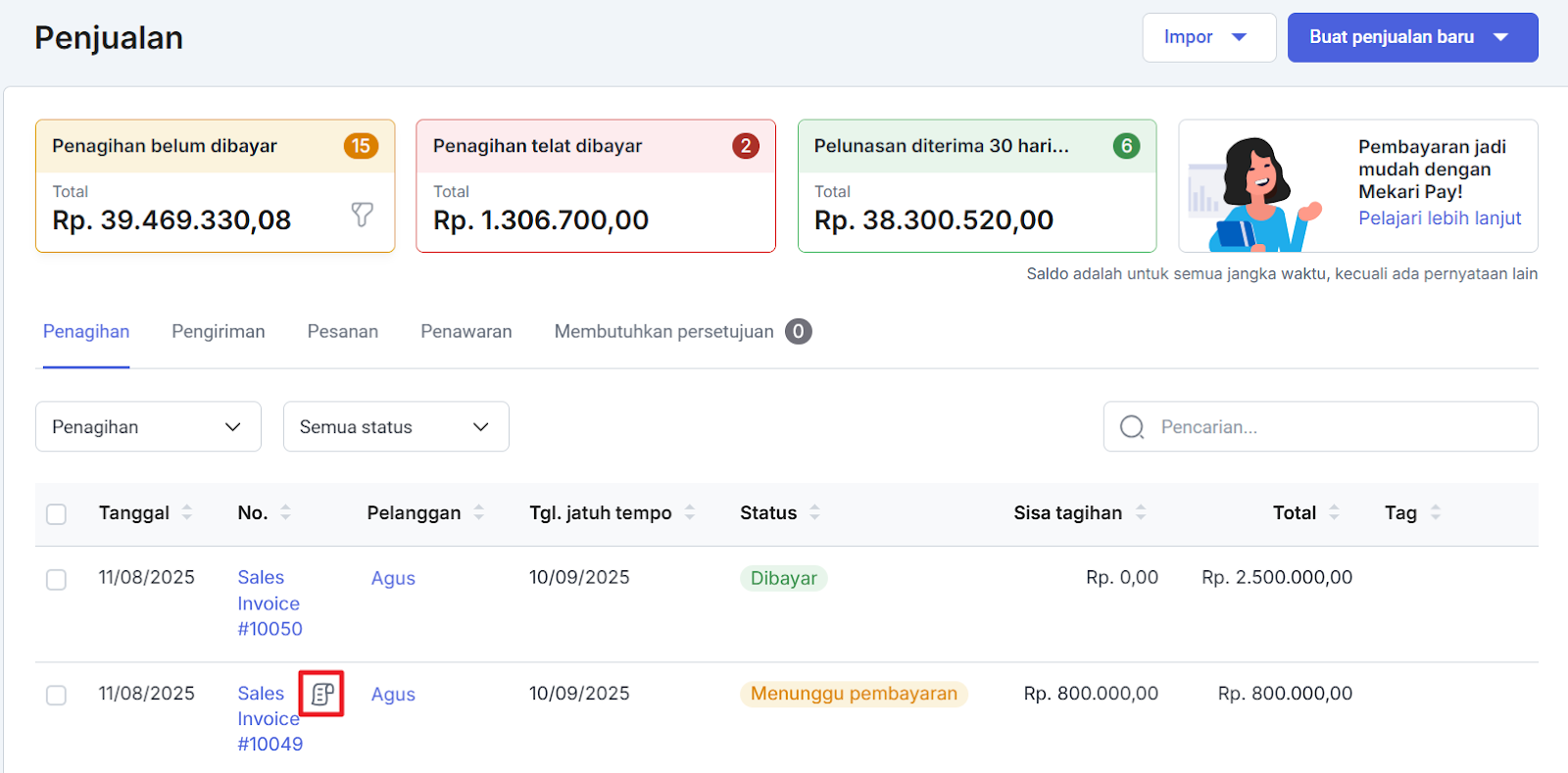Viewport: 1568px width, 773px height.
Task: Sort by Tgl. jatuh tempo arrows
Action: [x=690, y=512]
